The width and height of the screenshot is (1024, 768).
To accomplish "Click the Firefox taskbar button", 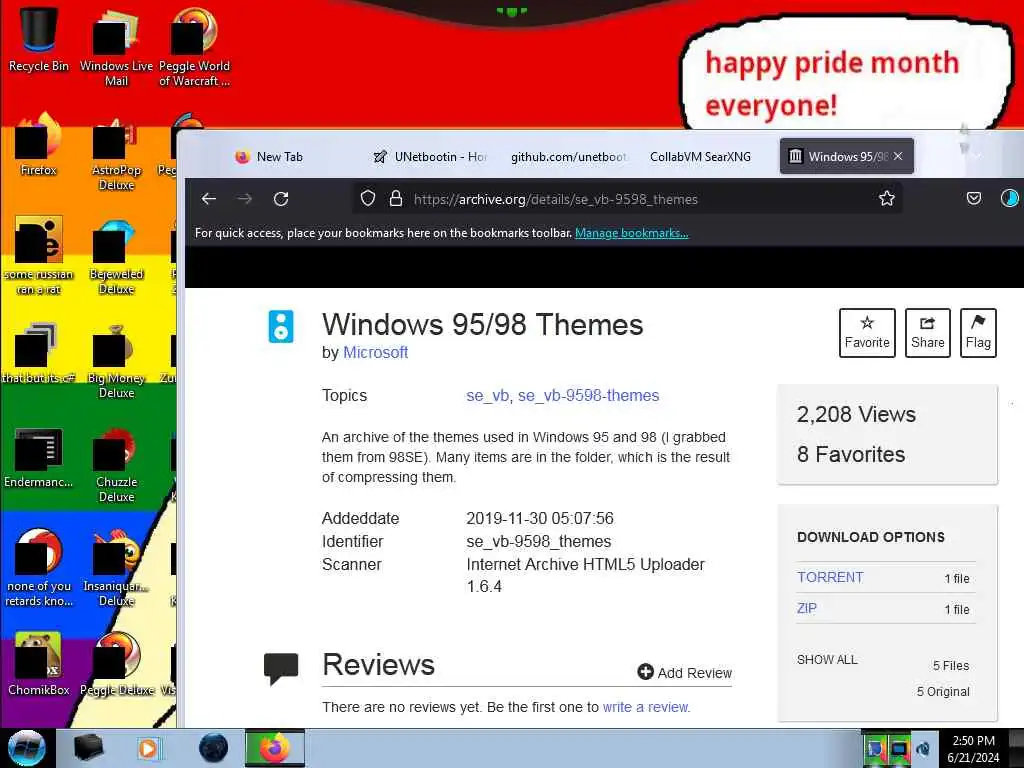I will [x=275, y=748].
